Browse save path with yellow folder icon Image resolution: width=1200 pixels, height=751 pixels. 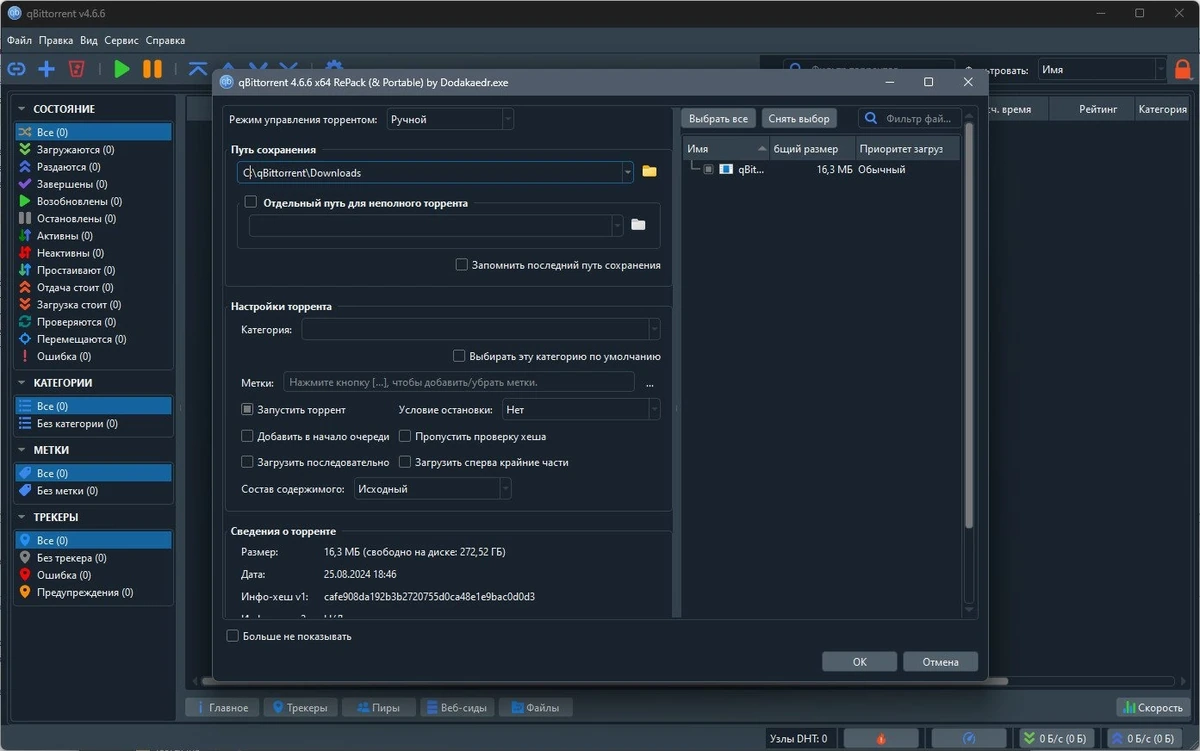[649, 172]
